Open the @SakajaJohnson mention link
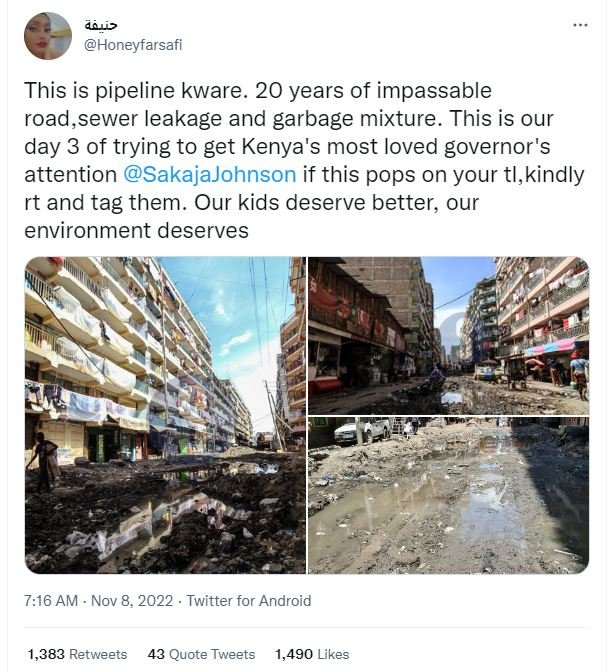 (209, 174)
